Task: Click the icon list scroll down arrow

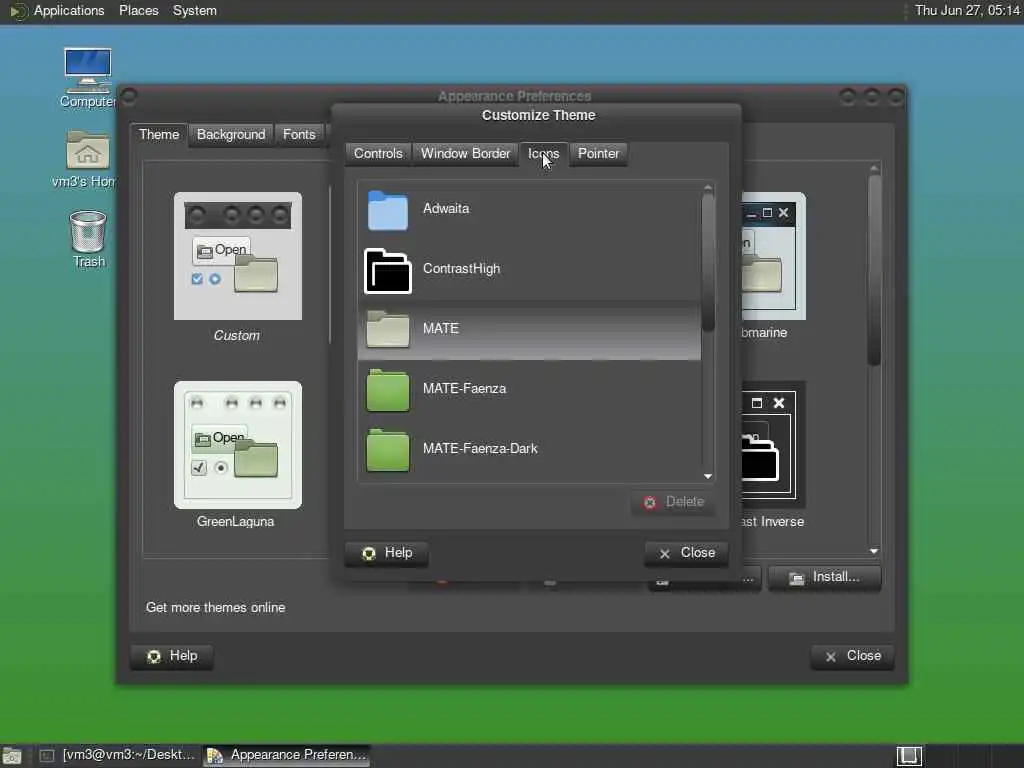Action: [x=708, y=477]
